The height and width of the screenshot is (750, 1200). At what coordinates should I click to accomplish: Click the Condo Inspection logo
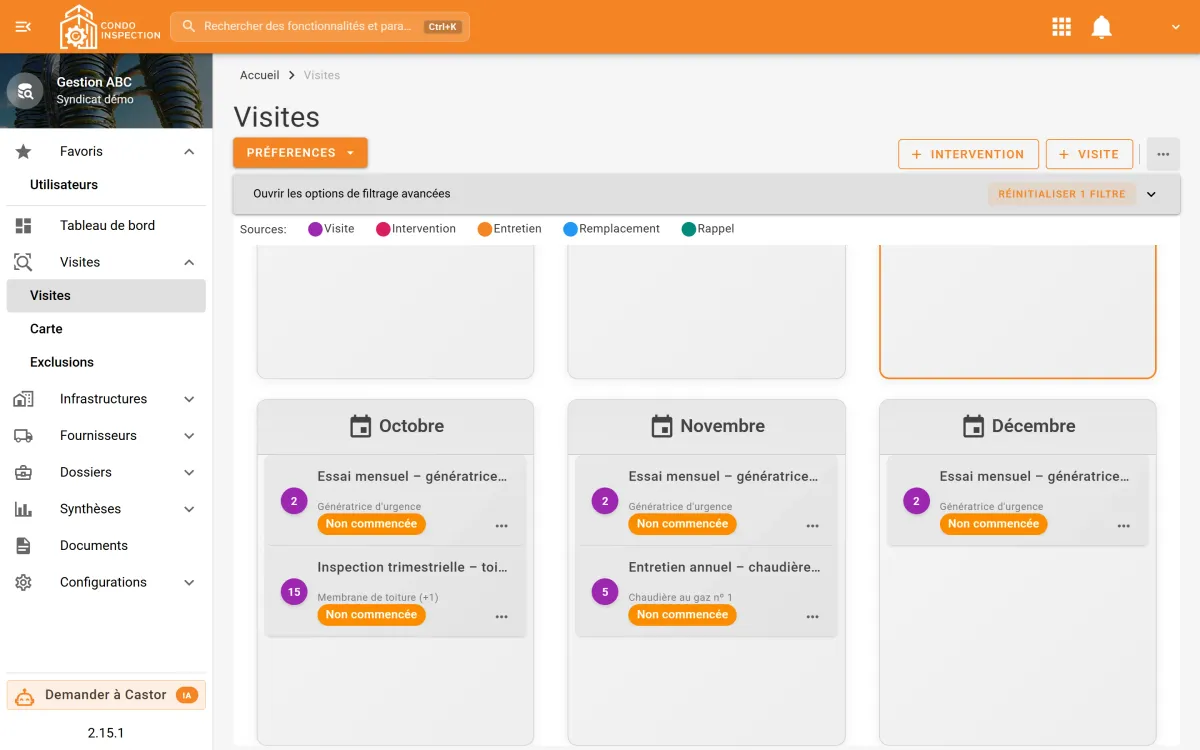click(x=110, y=27)
